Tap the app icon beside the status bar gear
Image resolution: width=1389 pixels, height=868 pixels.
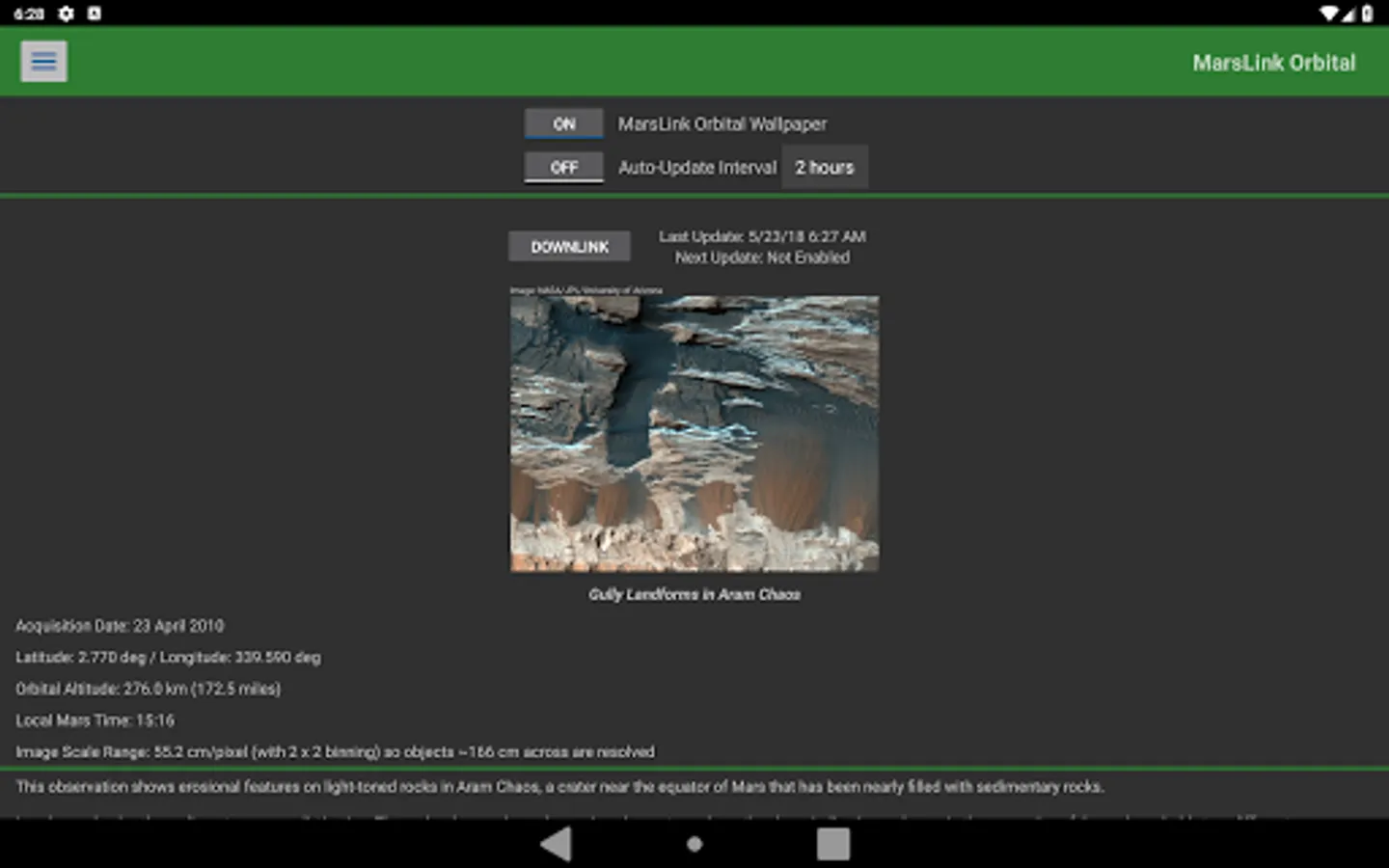(94, 14)
